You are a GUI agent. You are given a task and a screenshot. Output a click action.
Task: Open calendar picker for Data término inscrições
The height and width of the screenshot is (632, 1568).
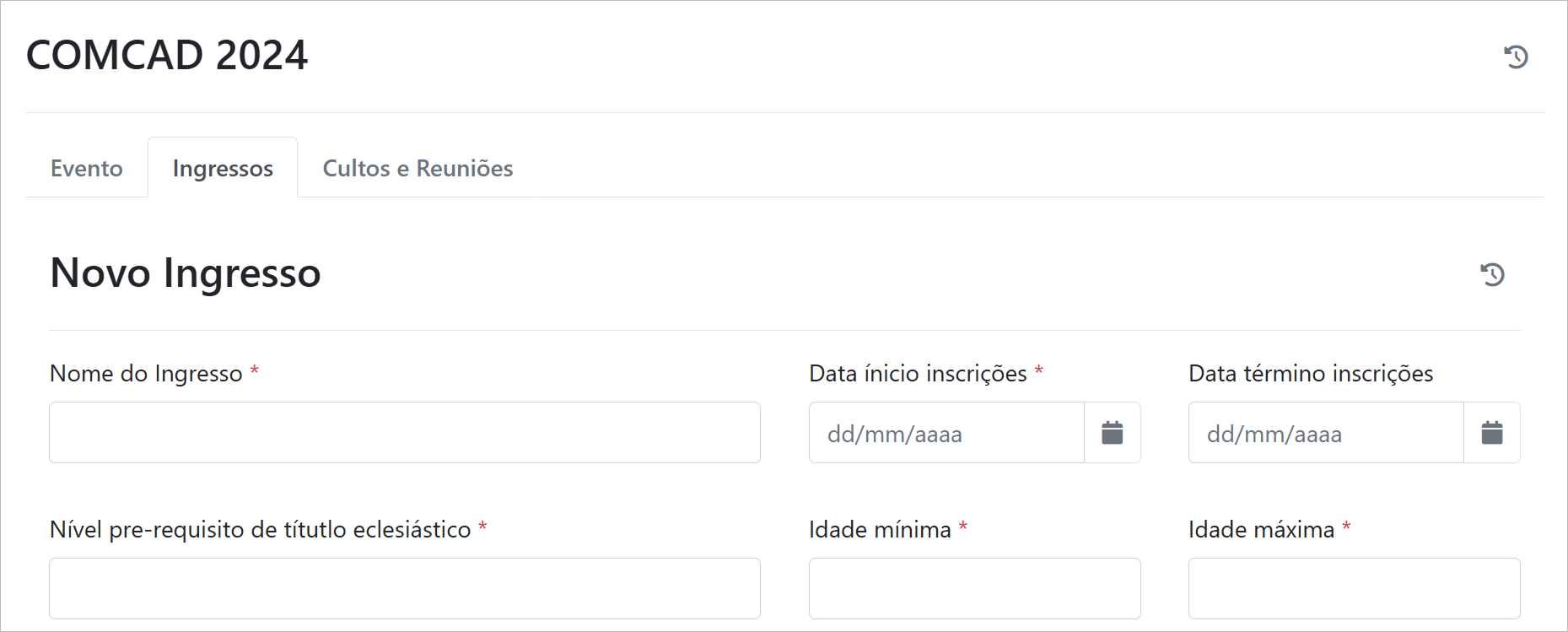coord(1491,433)
